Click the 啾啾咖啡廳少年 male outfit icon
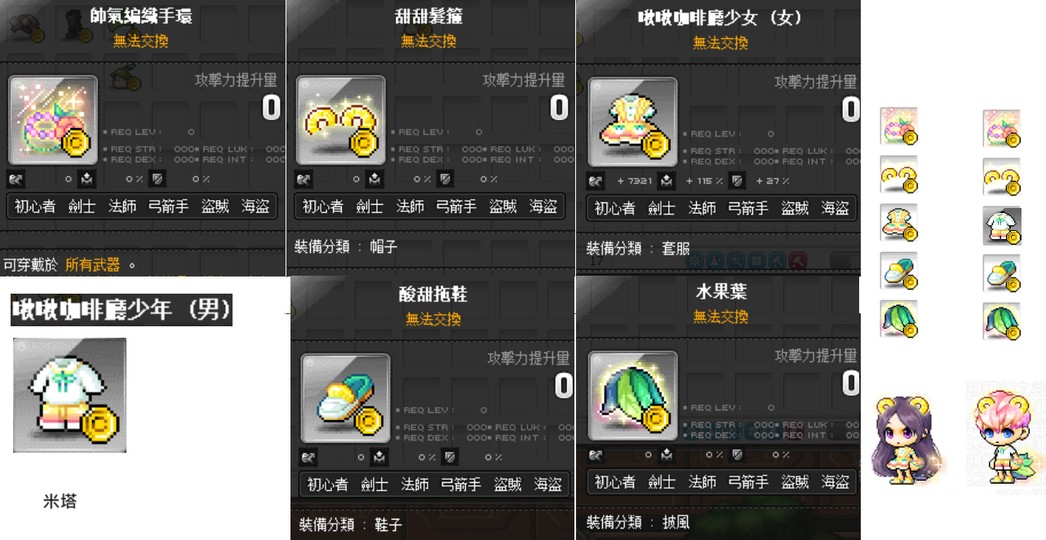Viewport: 1046px width, 540px height. (x=70, y=395)
